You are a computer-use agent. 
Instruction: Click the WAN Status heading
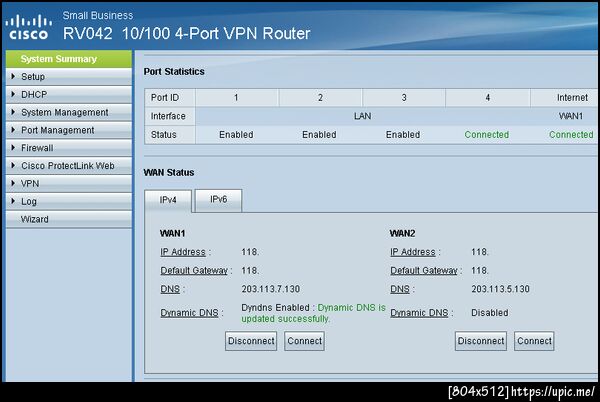click(169, 173)
